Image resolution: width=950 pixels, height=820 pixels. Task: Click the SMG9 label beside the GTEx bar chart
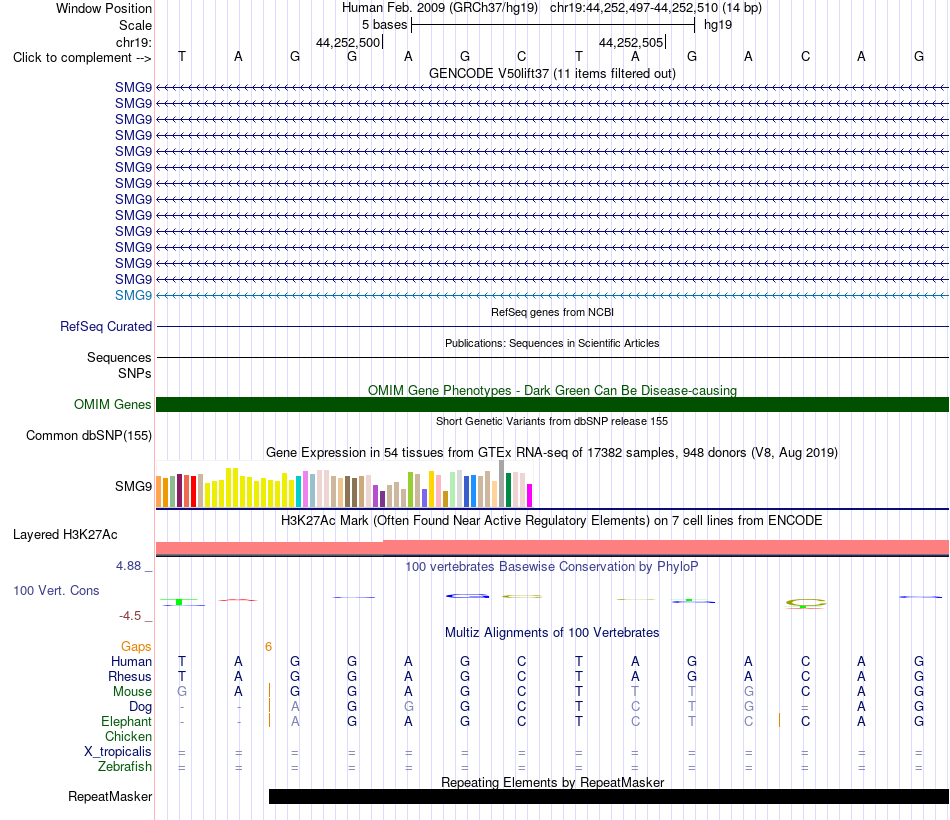coord(133,486)
